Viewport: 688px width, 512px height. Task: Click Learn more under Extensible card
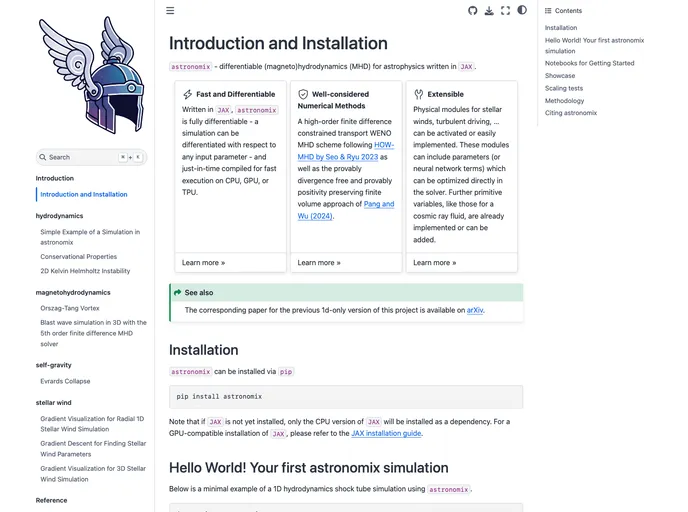(434, 263)
